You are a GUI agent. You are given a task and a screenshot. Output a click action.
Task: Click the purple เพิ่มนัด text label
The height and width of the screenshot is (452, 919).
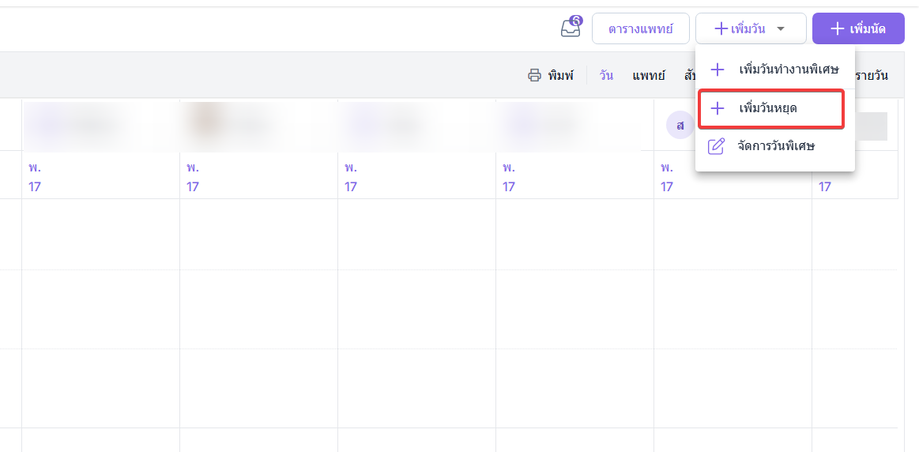pos(867,29)
